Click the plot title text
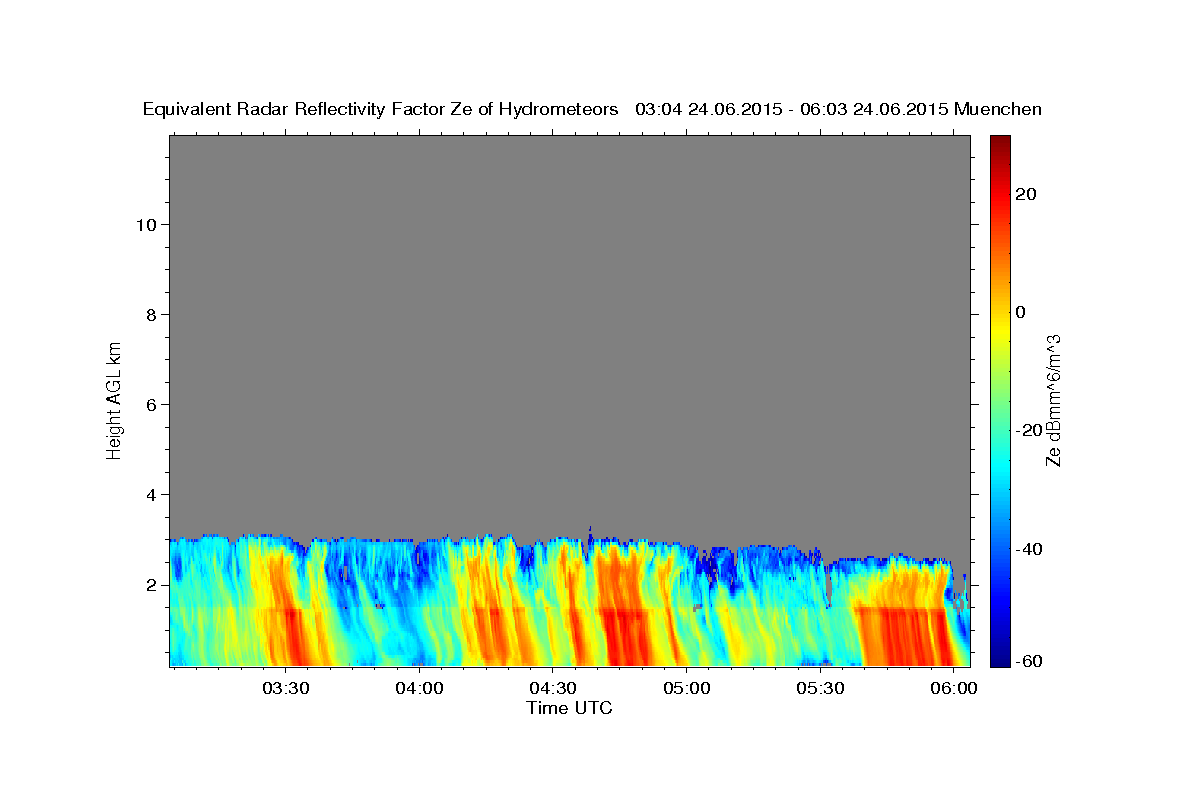Viewport: 1200px width, 800px height. pos(592,109)
